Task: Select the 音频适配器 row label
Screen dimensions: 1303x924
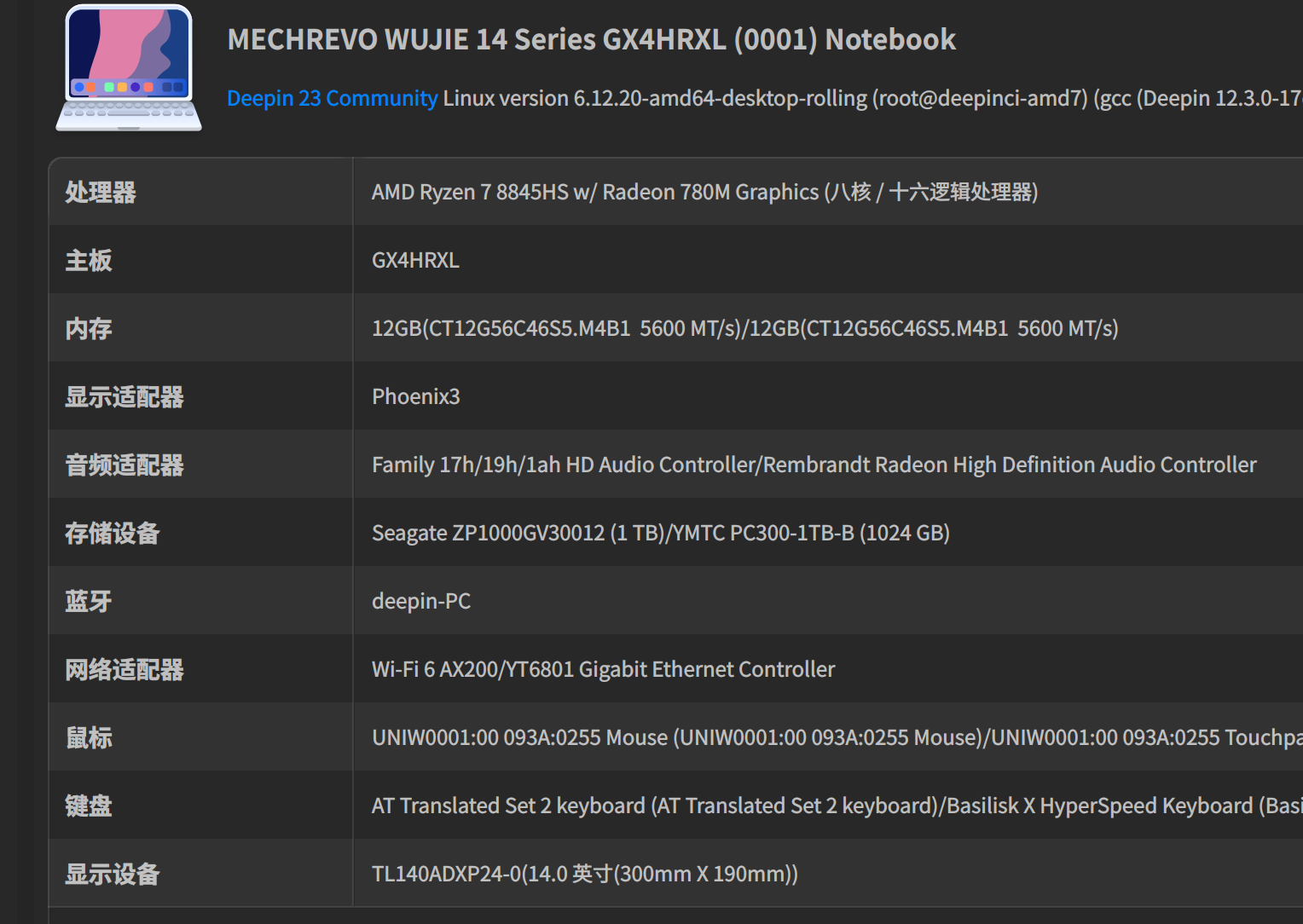Action: pyautogui.click(x=125, y=465)
